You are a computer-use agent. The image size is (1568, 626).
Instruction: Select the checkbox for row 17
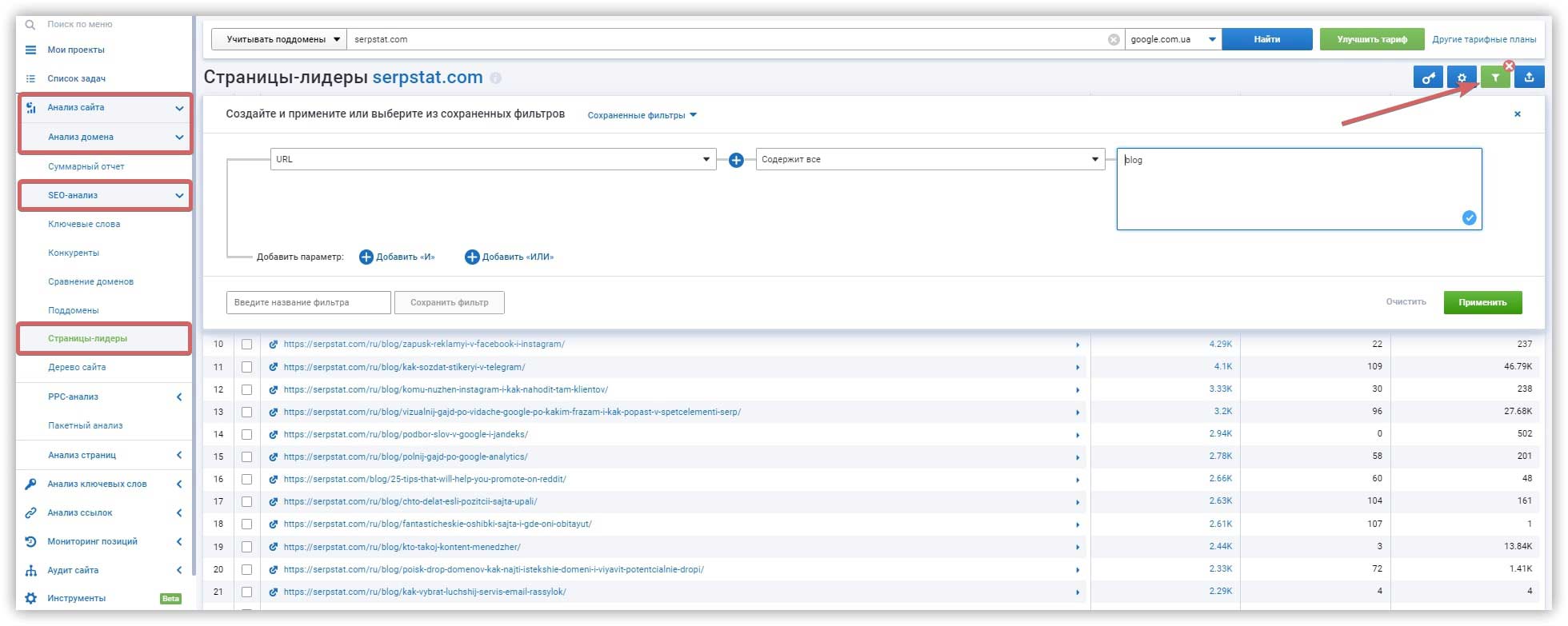[x=246, y=502]
